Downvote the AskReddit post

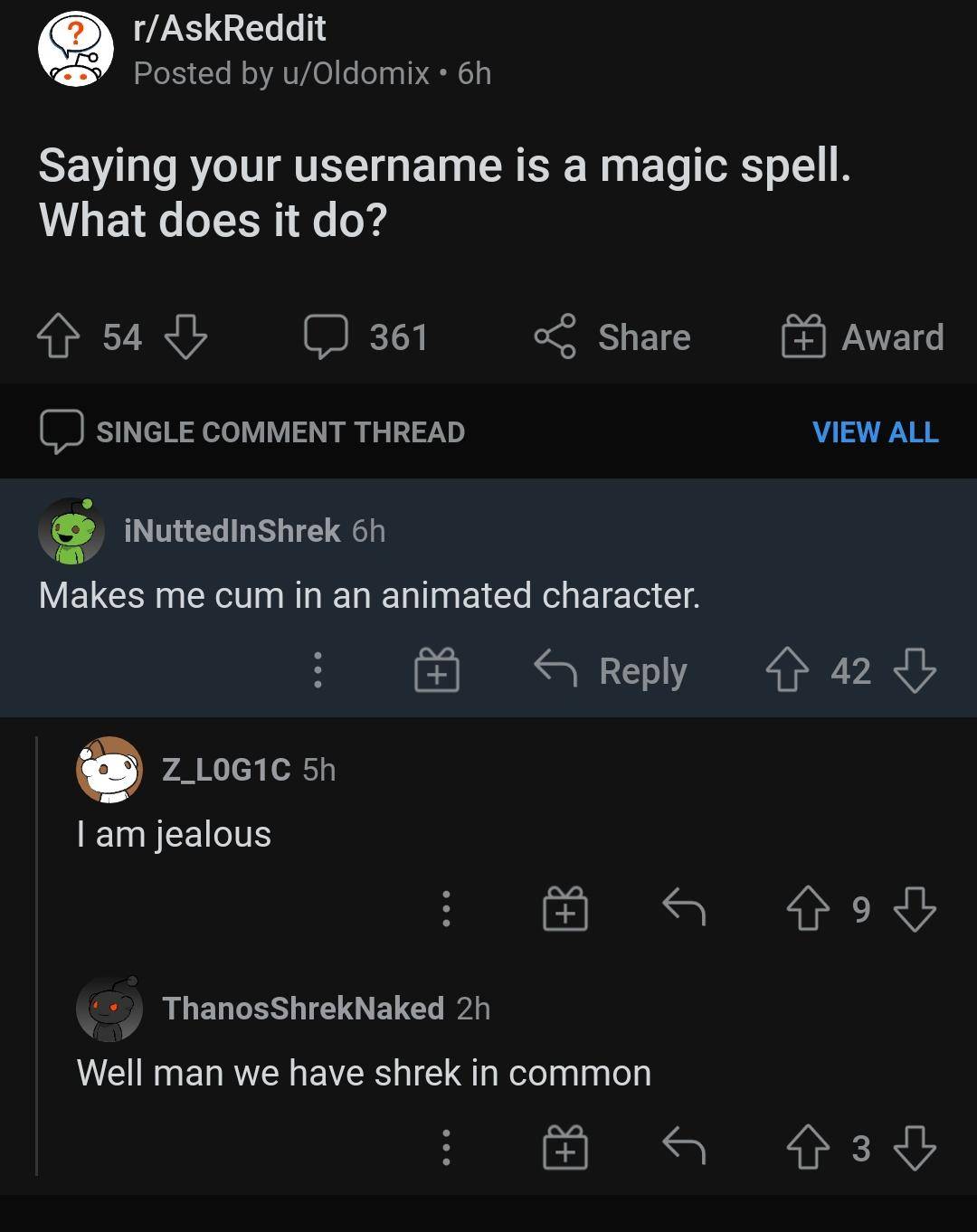click(x=186, y=337)
